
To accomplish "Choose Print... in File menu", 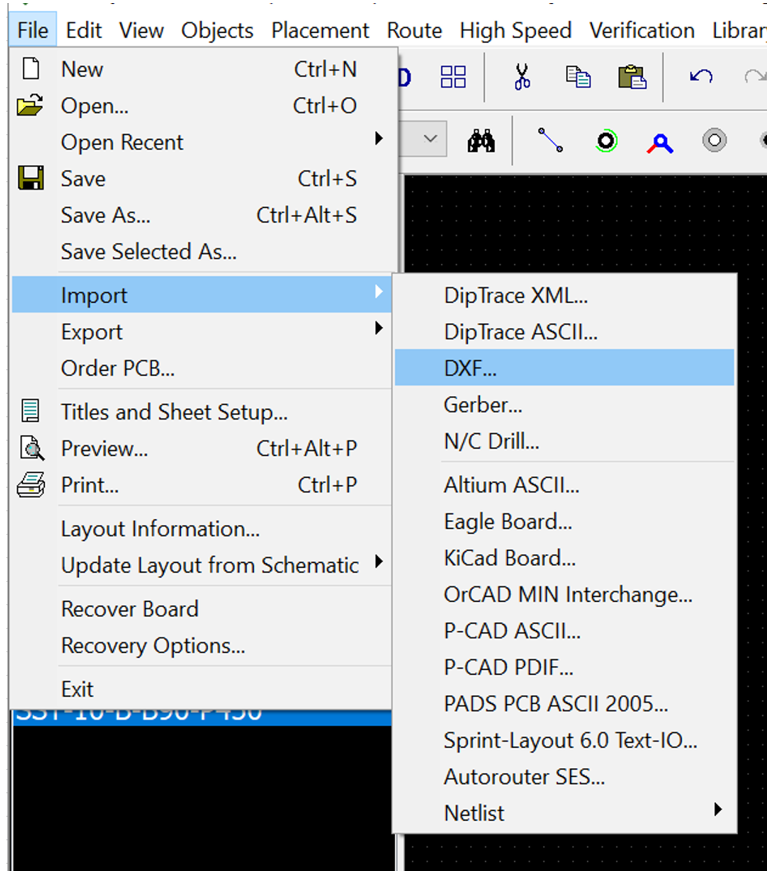I will pos(202,485).
